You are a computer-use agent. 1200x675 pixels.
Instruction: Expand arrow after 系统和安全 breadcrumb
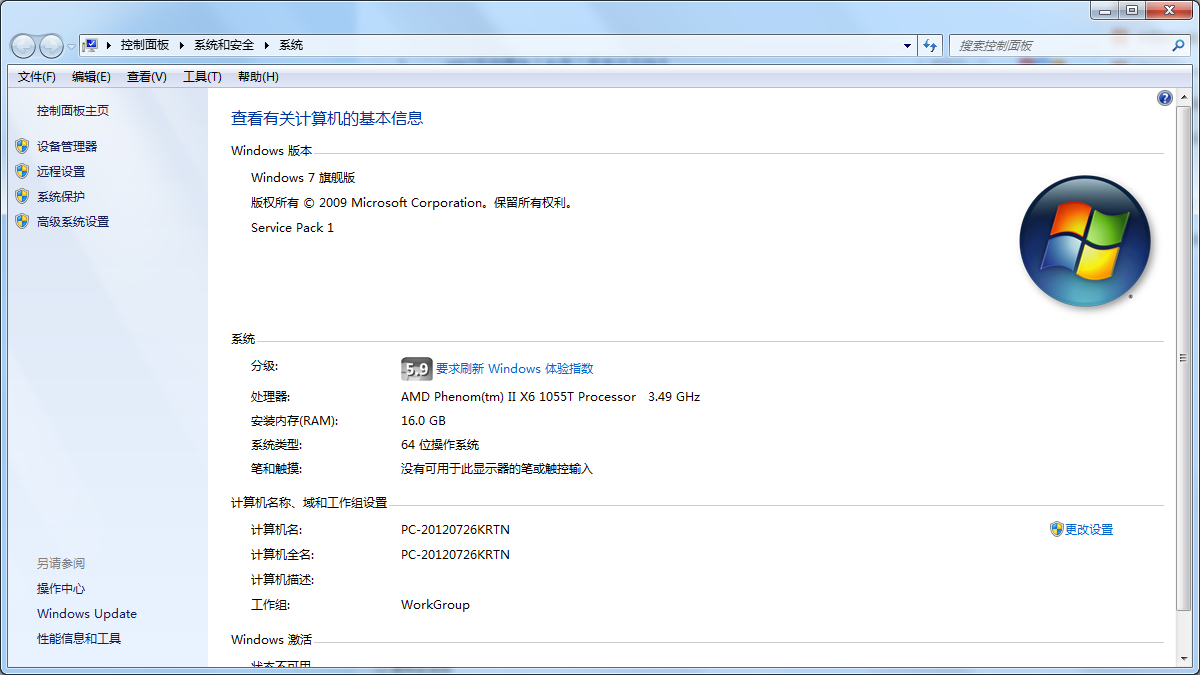[x=267, y=45]
